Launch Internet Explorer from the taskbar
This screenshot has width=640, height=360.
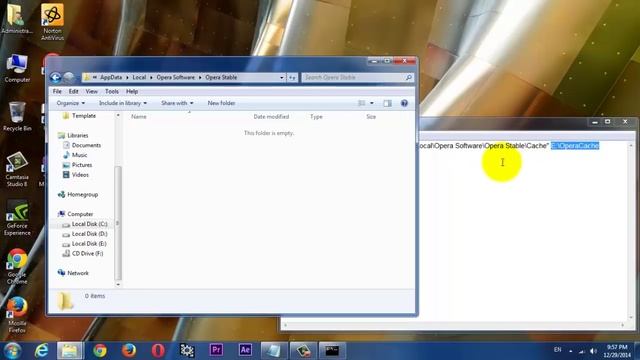pos(41,351)
